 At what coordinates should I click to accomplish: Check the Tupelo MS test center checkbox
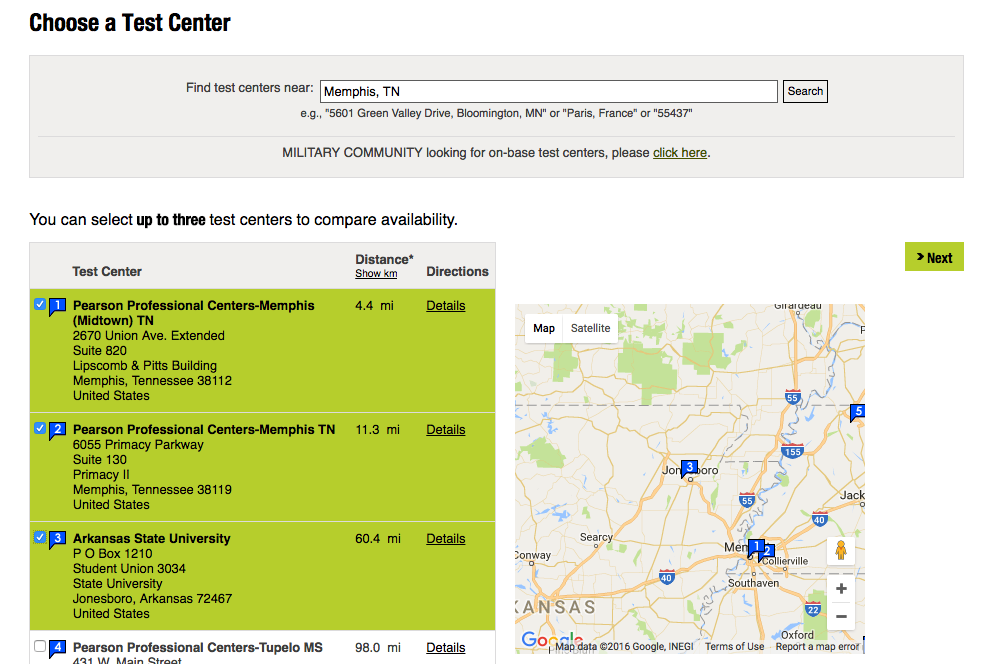39,646
